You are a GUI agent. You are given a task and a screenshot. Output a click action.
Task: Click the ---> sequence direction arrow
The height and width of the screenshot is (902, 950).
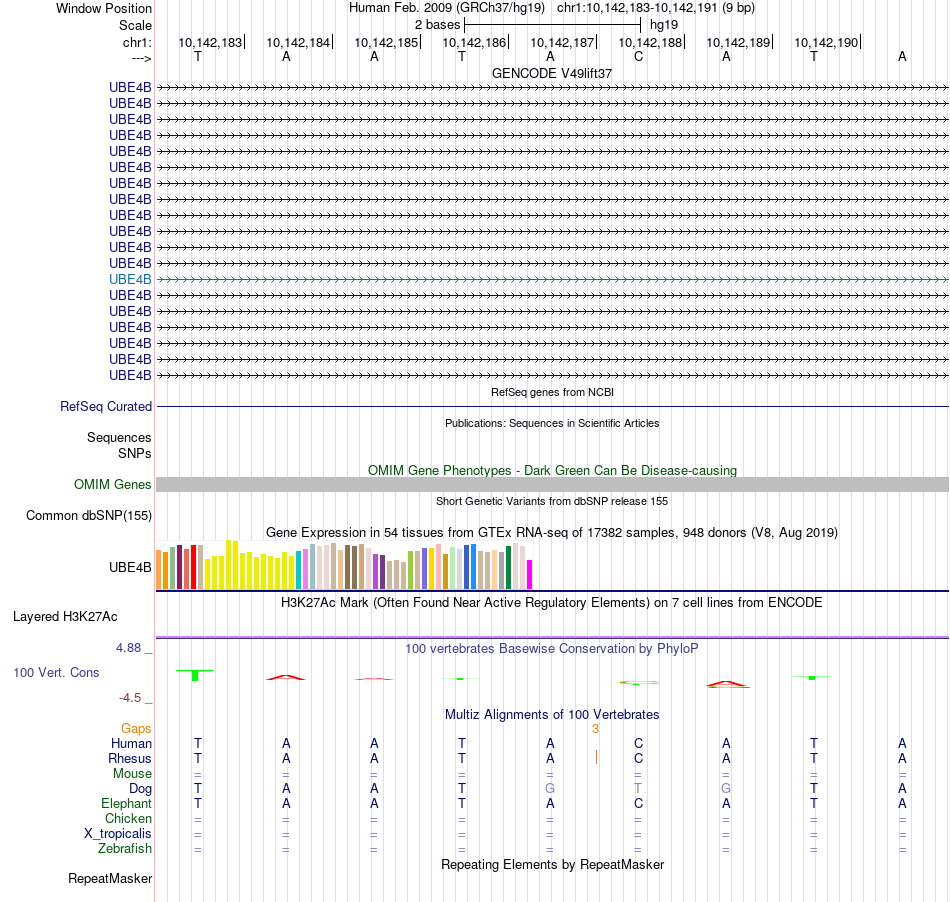coord(142,58)
